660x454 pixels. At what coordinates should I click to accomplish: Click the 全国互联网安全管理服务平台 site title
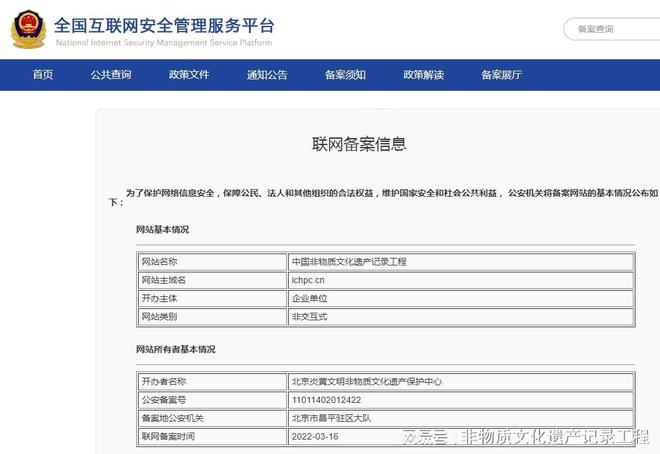pyautogui.click(x=164, y=26)
